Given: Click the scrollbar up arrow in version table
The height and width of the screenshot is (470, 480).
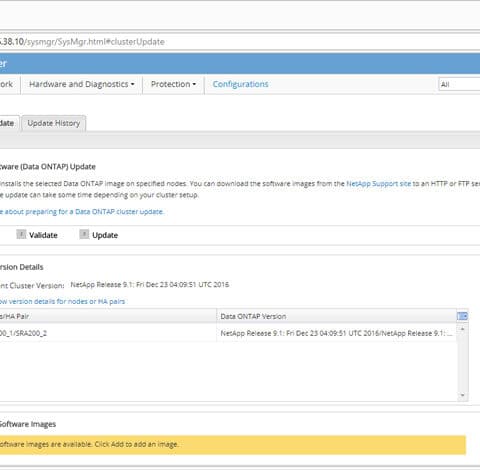Looking at the screenshot, I should coord(462,329).
